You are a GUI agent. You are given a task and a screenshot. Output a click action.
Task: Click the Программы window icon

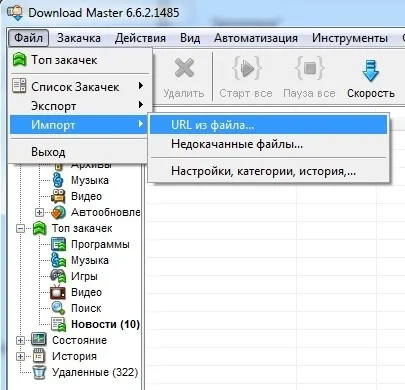58,244
